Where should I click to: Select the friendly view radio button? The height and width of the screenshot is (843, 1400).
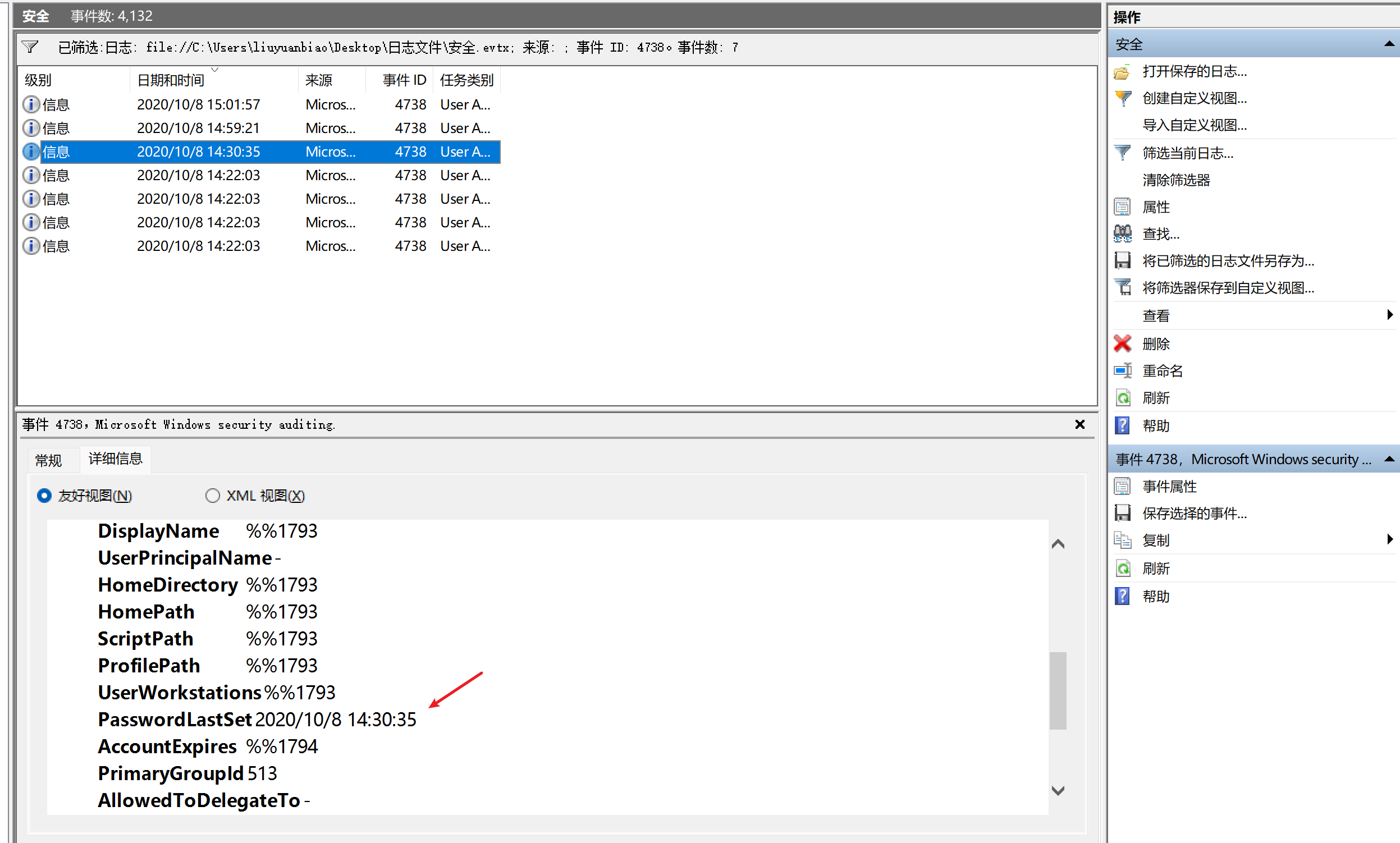click(44, 496)
